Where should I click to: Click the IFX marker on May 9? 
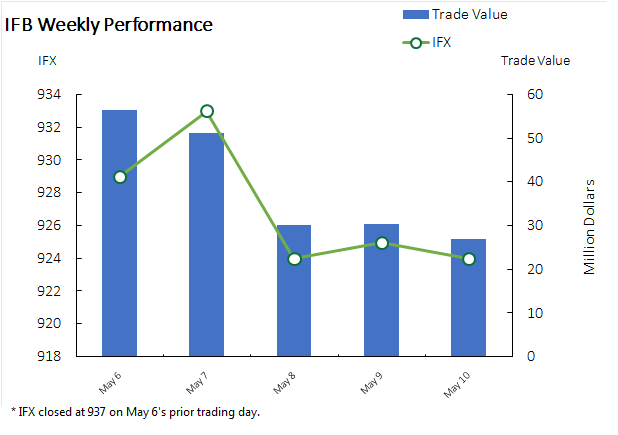381,243
